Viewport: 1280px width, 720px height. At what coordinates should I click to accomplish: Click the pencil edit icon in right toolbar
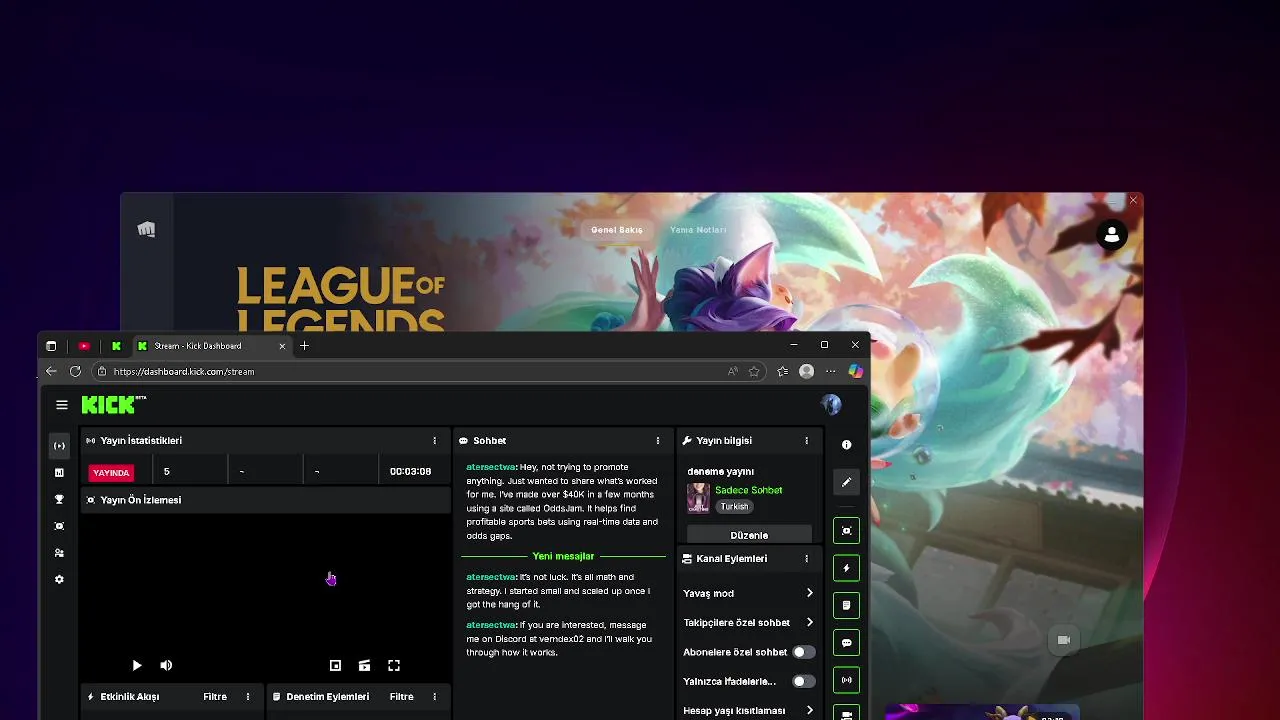[846, 482]
